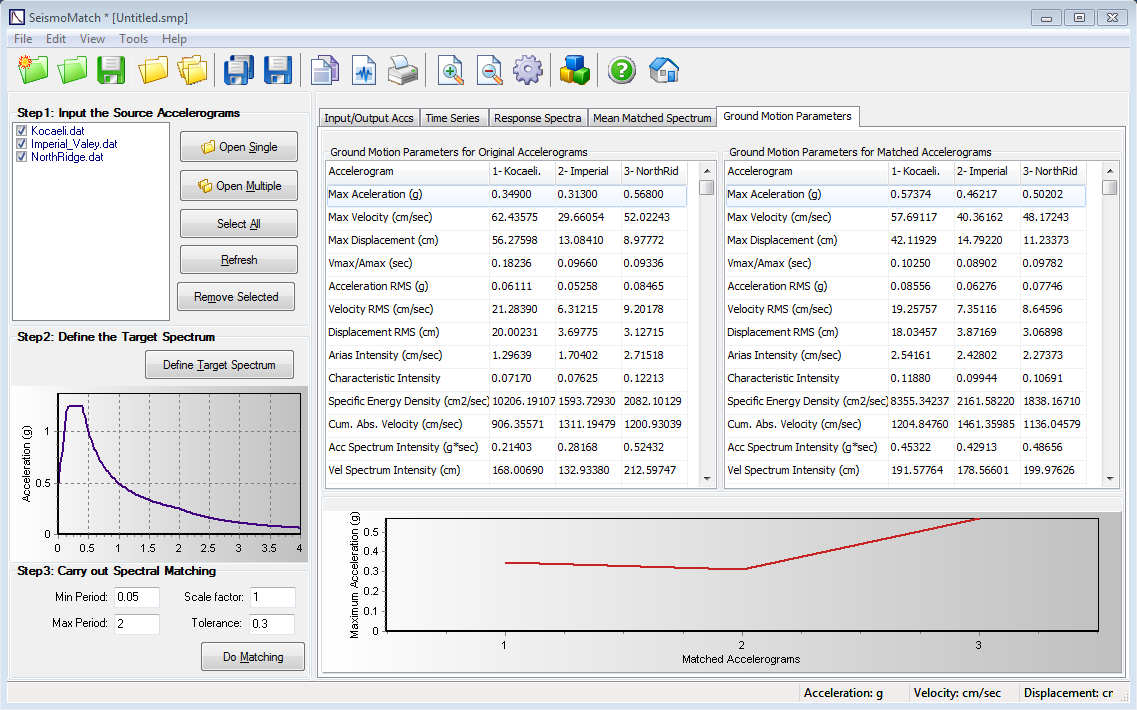Click the zoom out magnifier icon
This screenshot has height=710, width=1137.
(490, 70)
